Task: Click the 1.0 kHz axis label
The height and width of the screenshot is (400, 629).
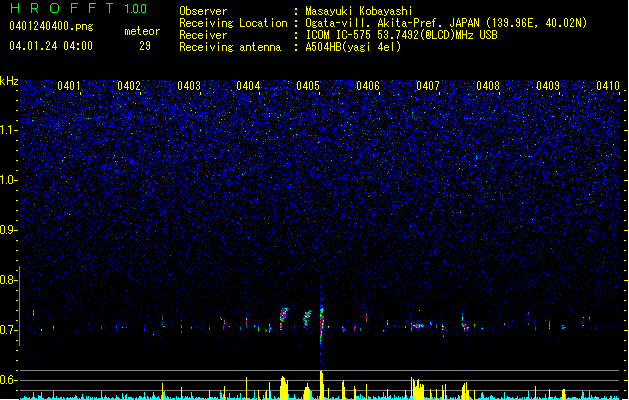Action: (8, 180)
